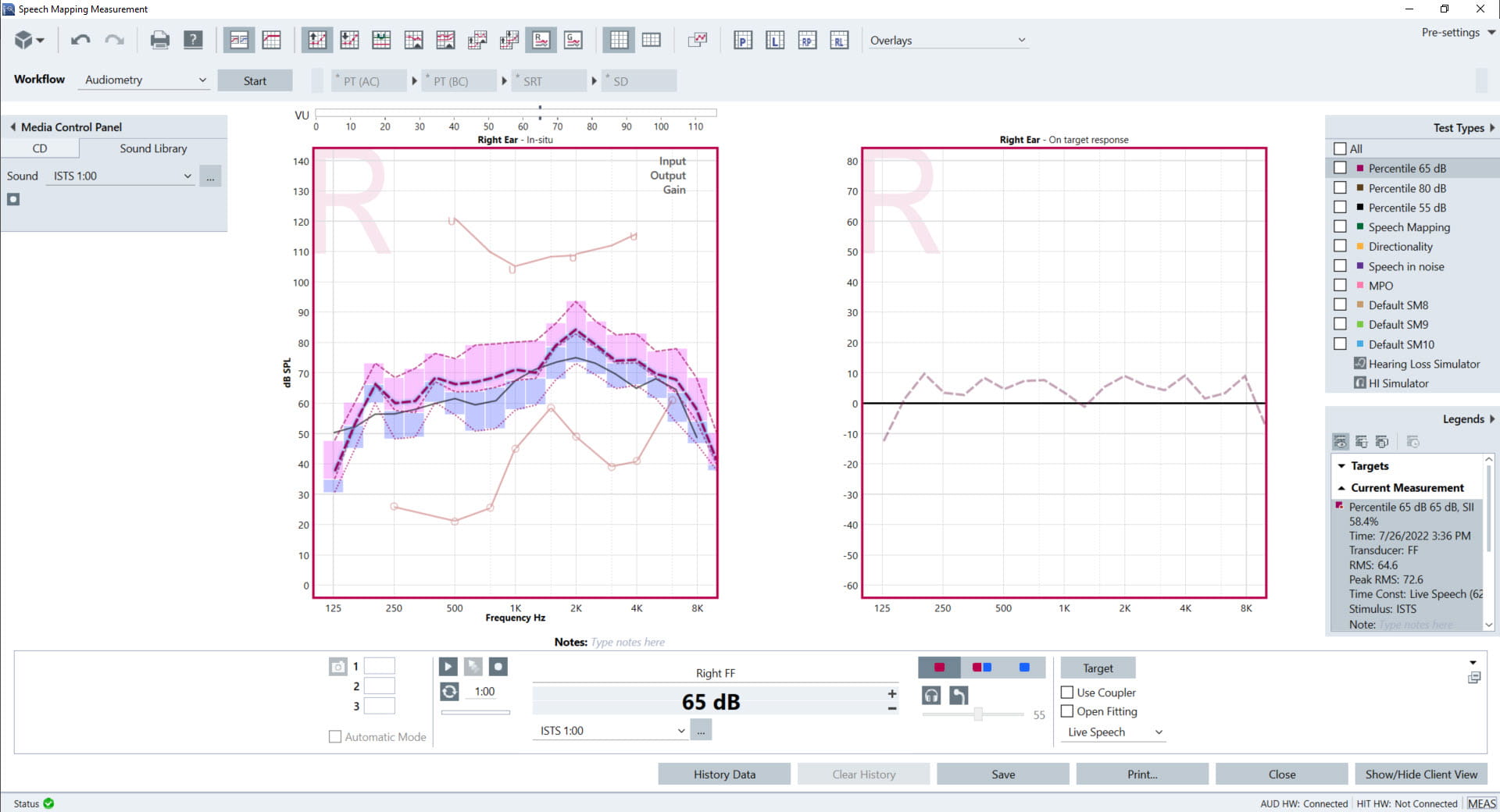Enable the Percentile 65 dB overlay
This screenshot has height=812, width=1500.
click(x=1341, y=167)
